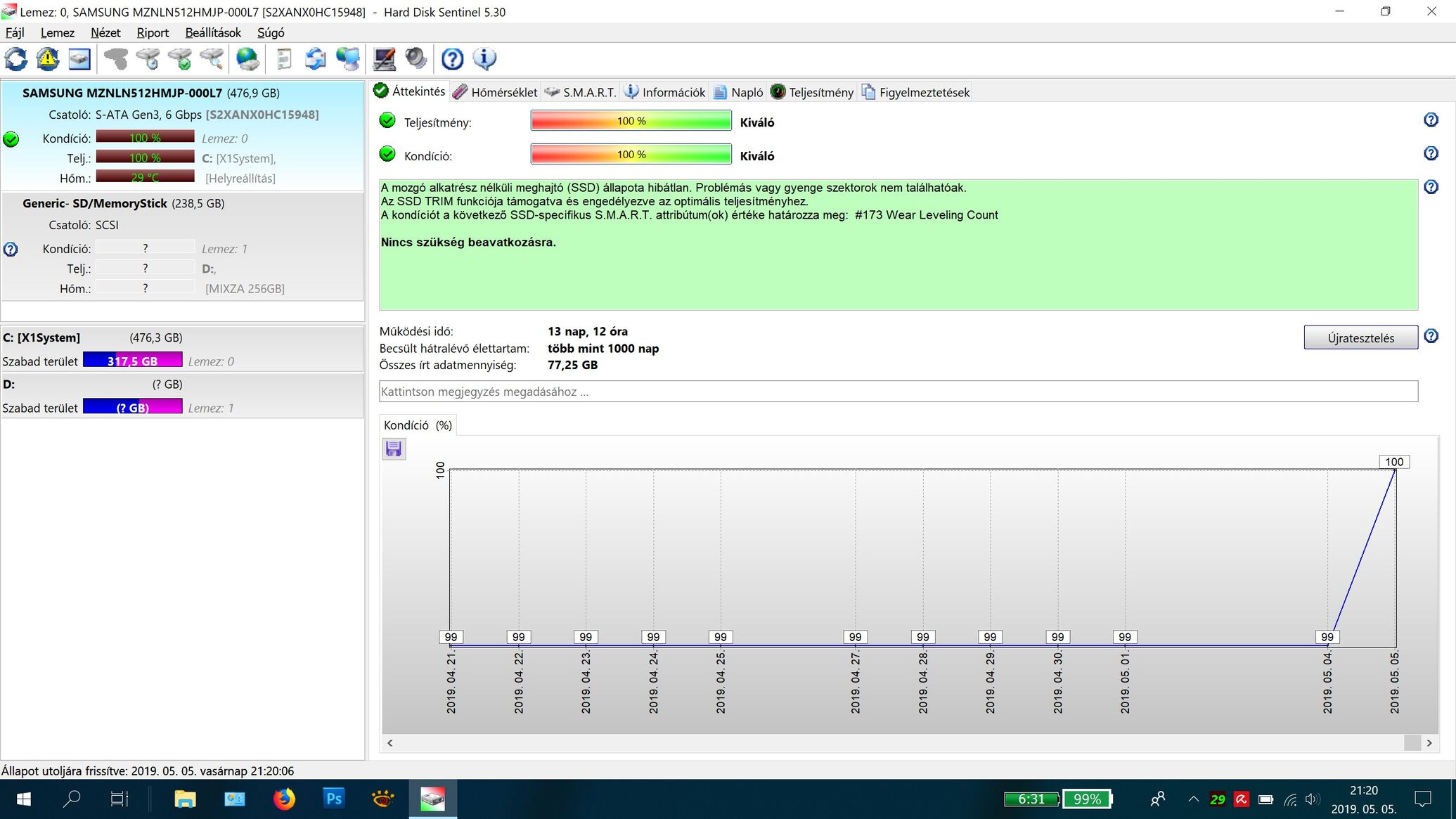Screen dimensions: 1456x819
Task: Click the Kondíció 100% gradient bar
Action: [631, 154]
